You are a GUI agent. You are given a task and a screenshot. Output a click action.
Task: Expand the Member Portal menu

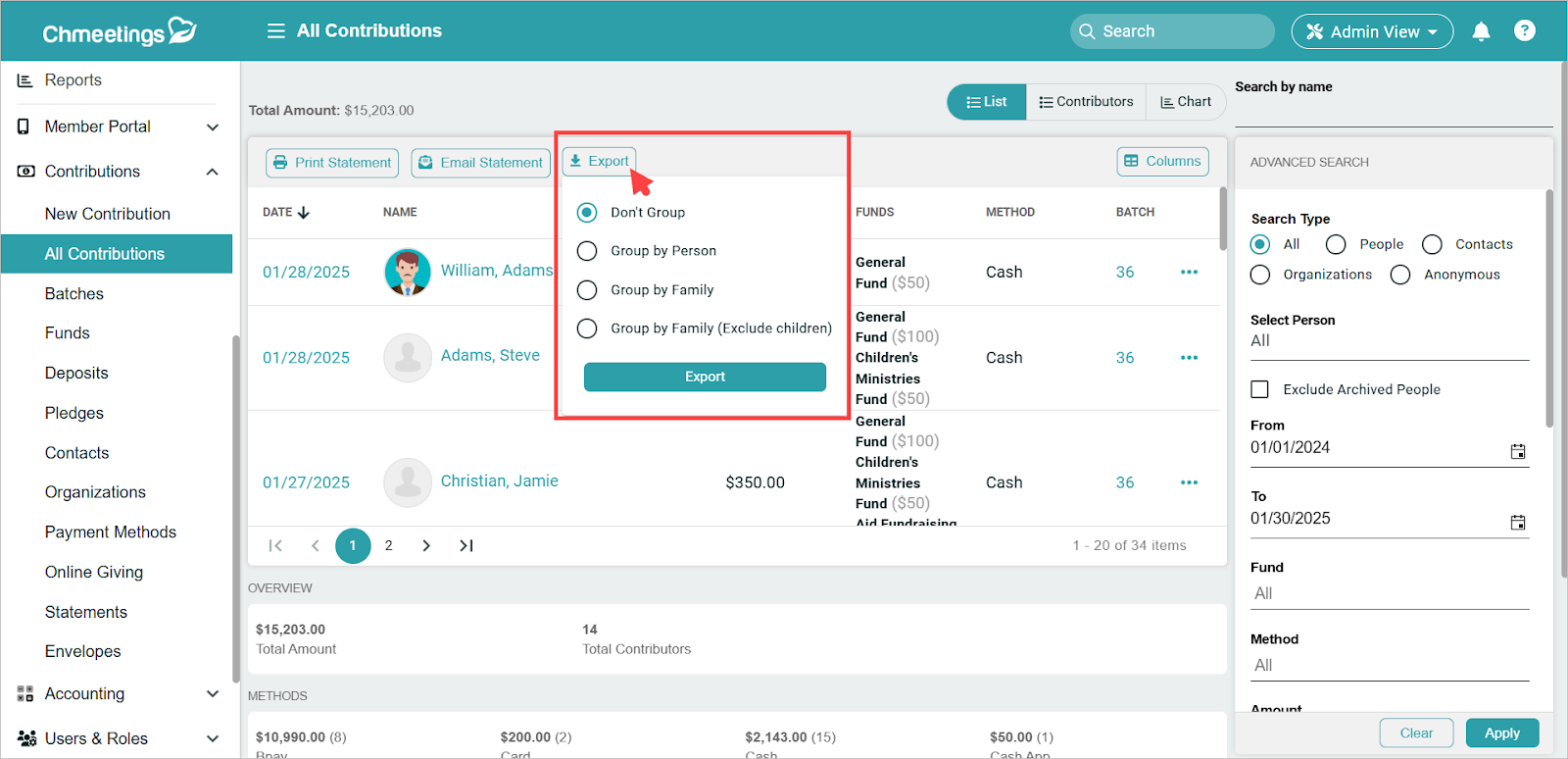[x=213, y=127]
